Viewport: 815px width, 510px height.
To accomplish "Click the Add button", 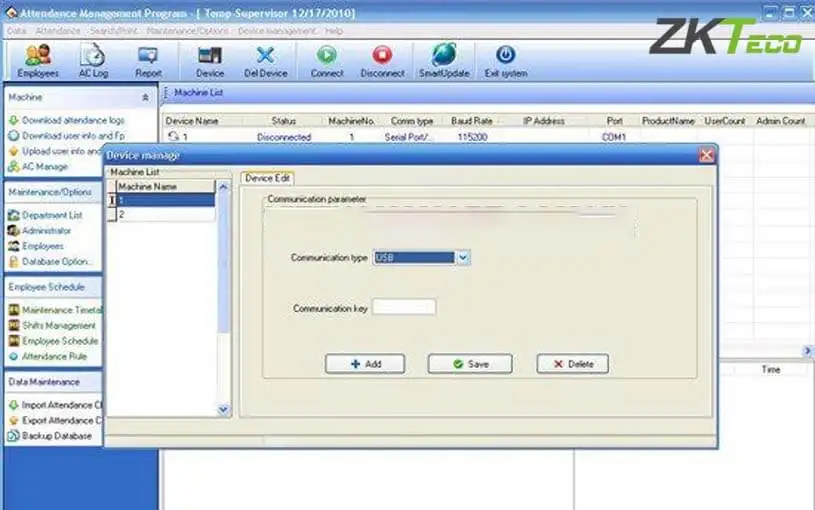I will pyautogui.click(x=365, y=364).
